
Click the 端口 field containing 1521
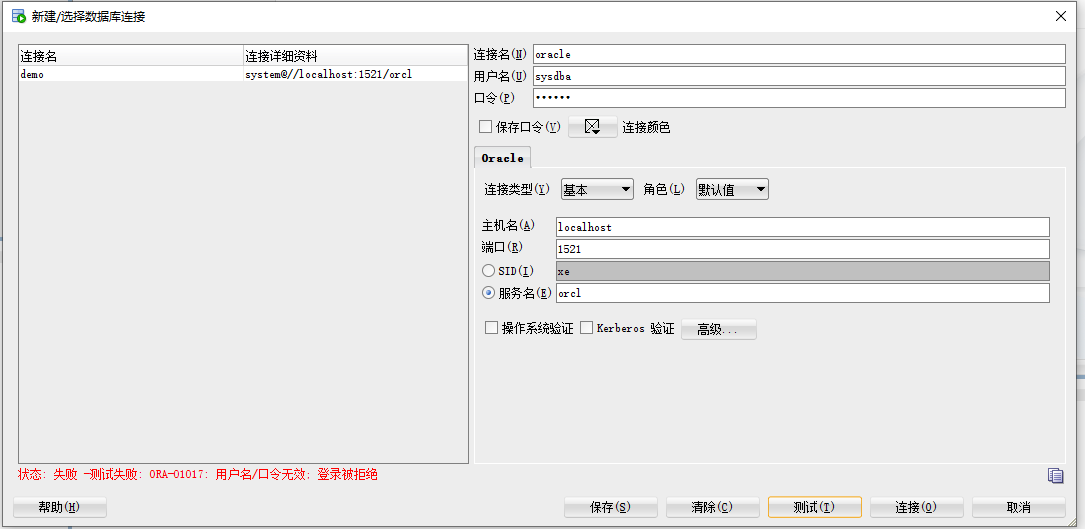(803, 249)
